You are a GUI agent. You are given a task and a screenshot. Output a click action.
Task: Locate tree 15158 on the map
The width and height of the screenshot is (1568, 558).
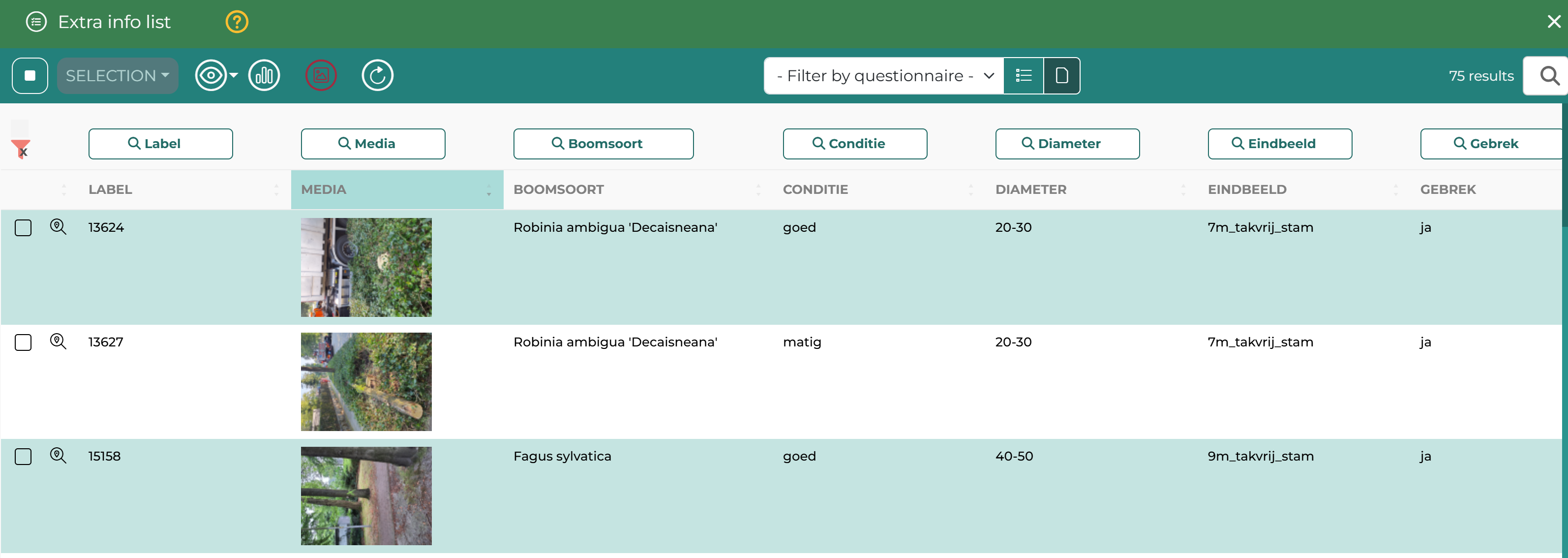[x=58, y=456]
